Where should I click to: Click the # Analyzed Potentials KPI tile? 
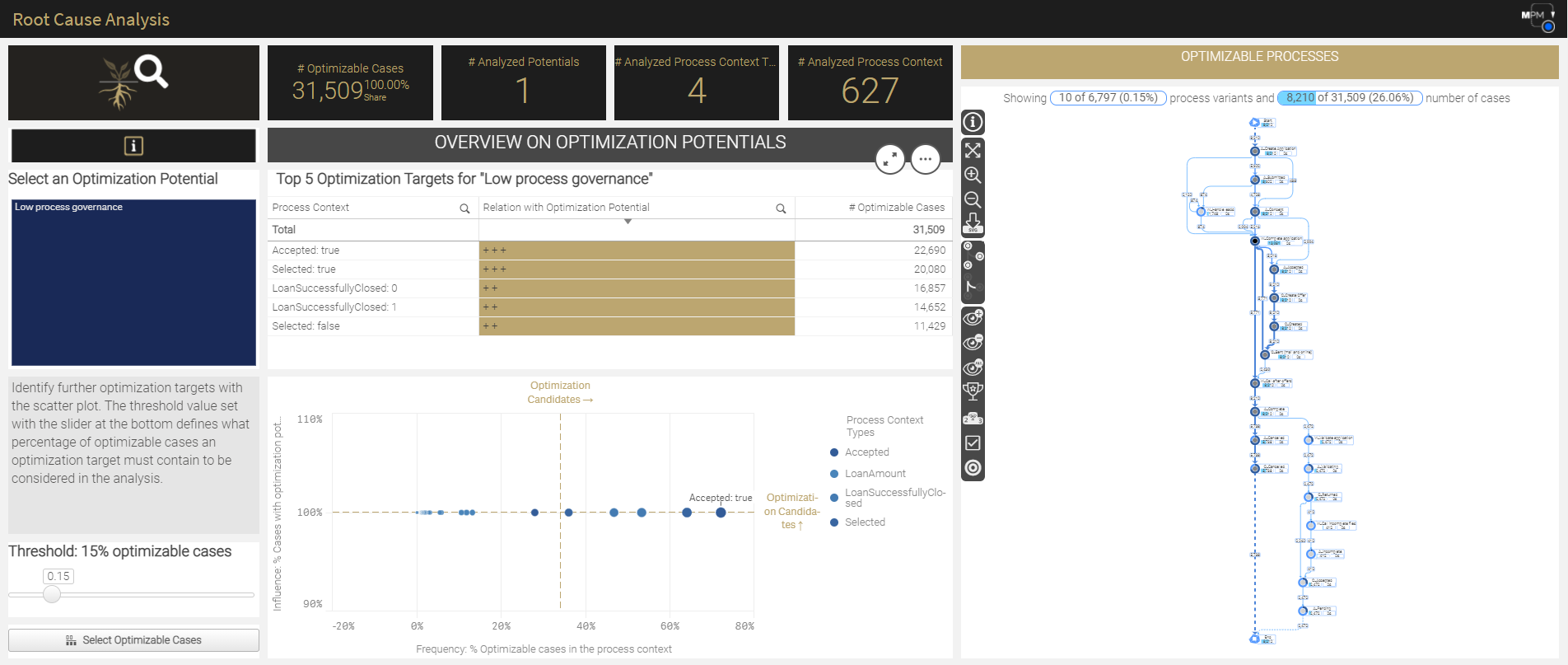pos(523,82)
